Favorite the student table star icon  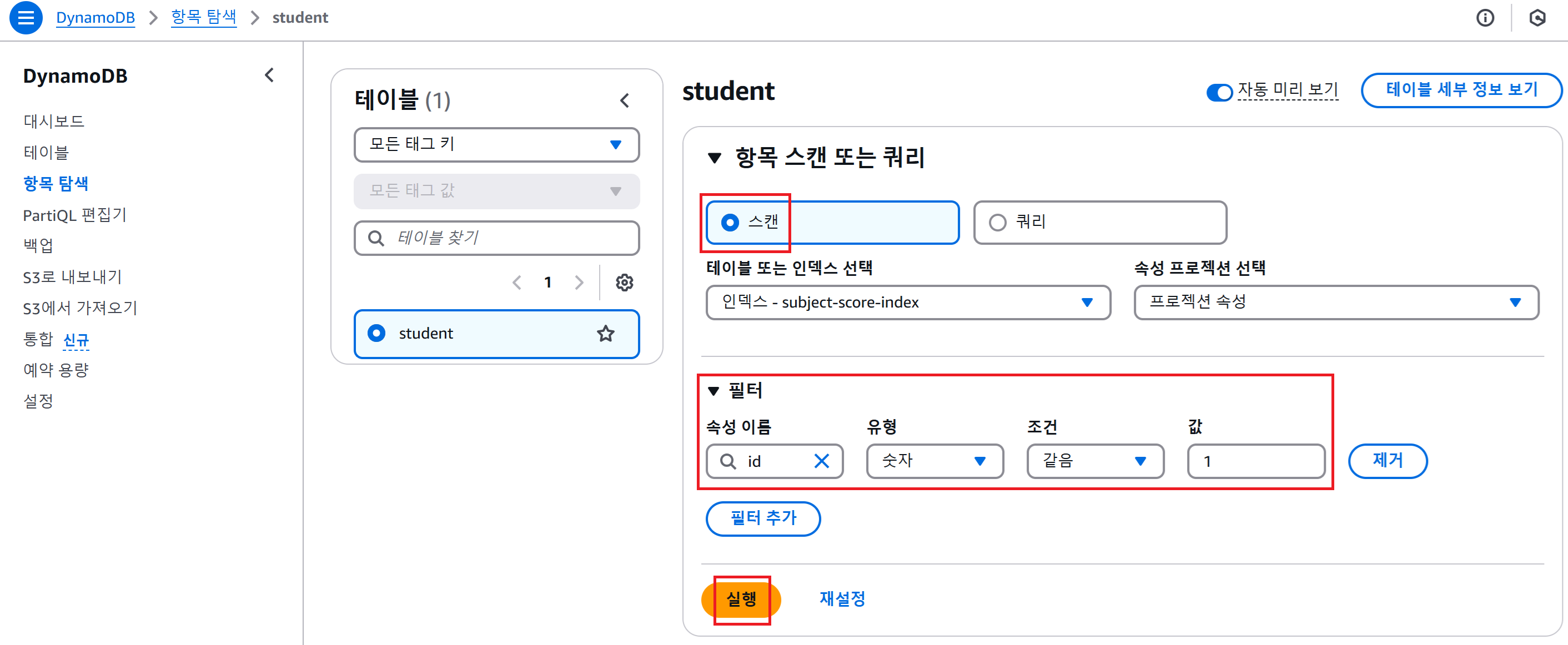605,334
